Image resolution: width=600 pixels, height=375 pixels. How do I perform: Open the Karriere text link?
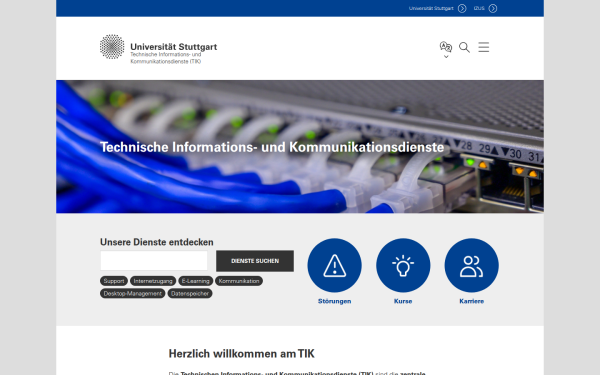[471, 301]
